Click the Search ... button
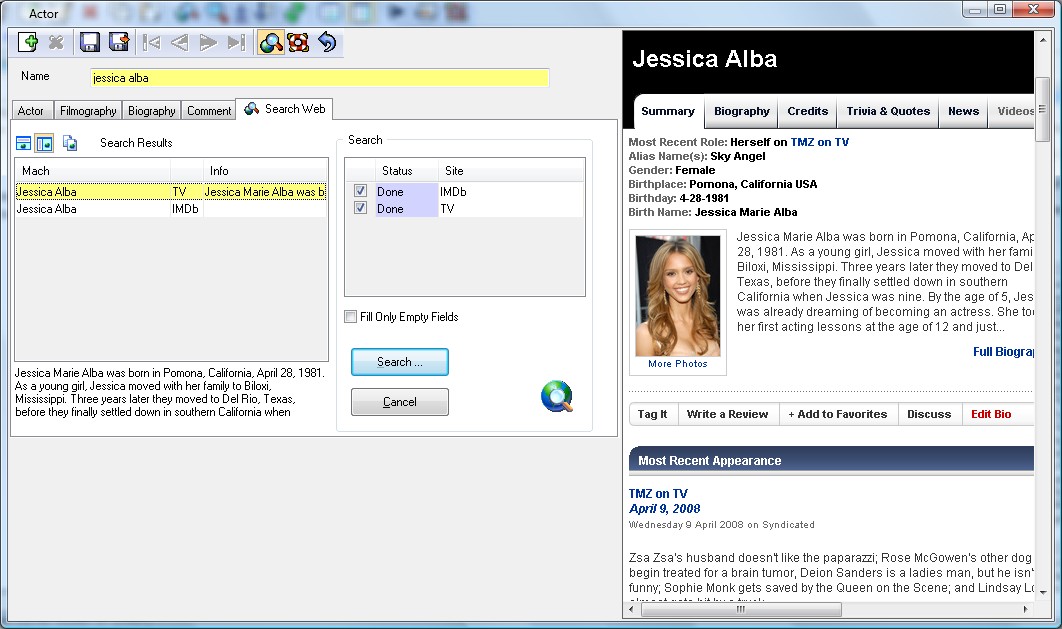Viewport: 1062px width, 629px height. tap(400, 362)
